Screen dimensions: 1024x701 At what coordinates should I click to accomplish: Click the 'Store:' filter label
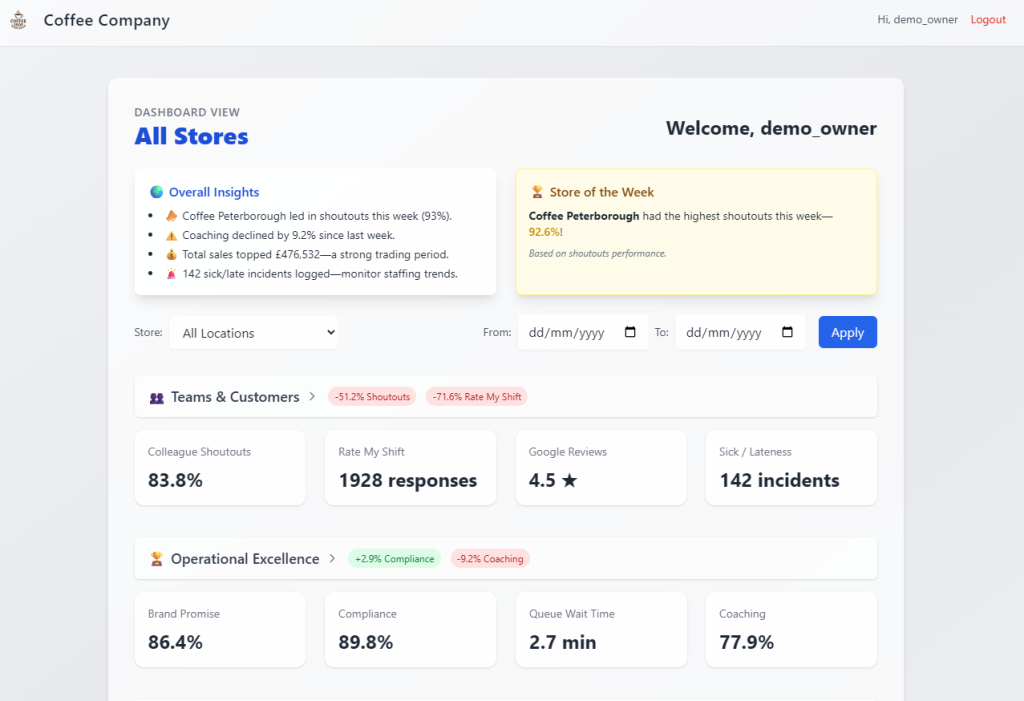coord(148,332)
